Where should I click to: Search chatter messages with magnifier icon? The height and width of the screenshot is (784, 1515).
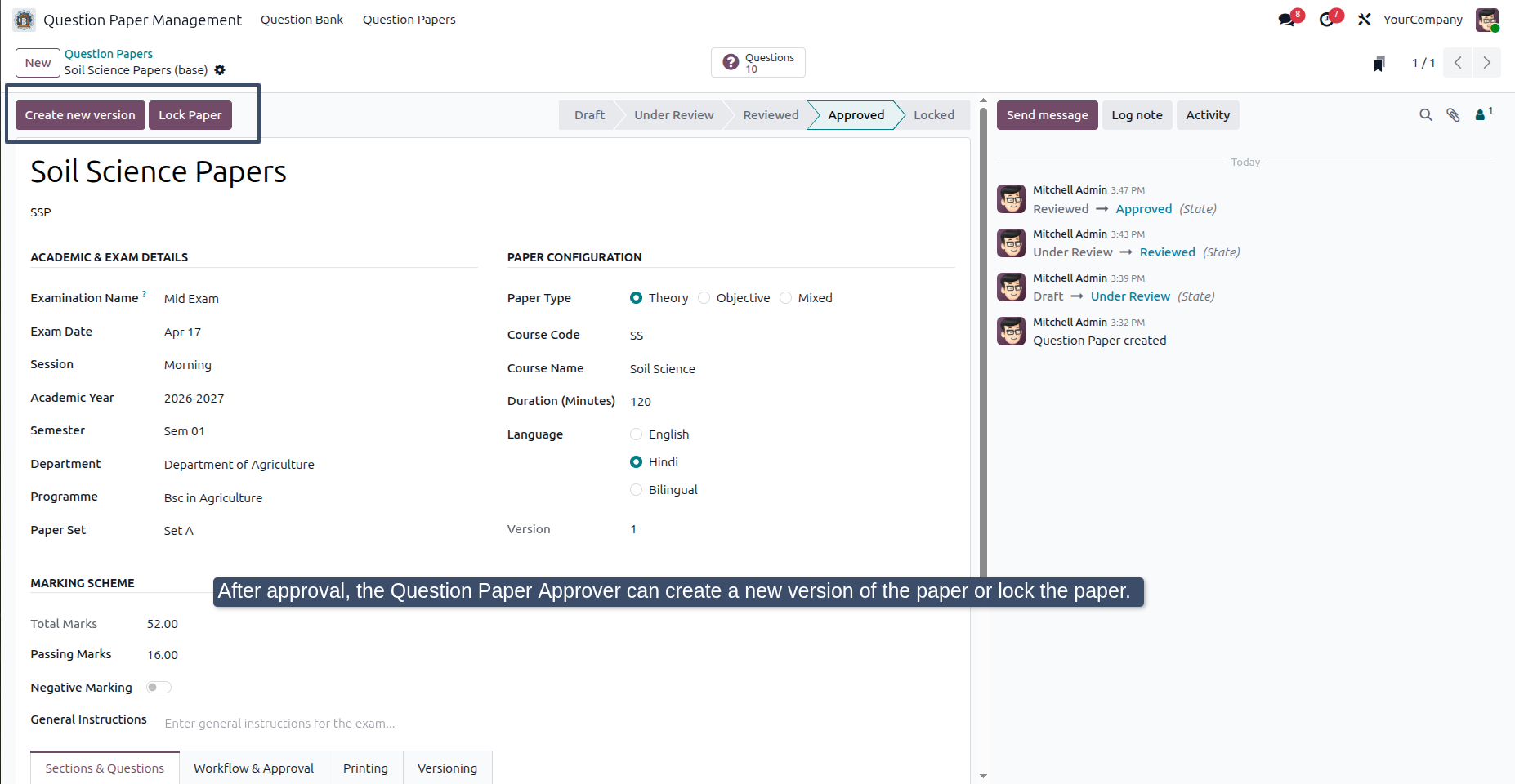coord(1426,115)
